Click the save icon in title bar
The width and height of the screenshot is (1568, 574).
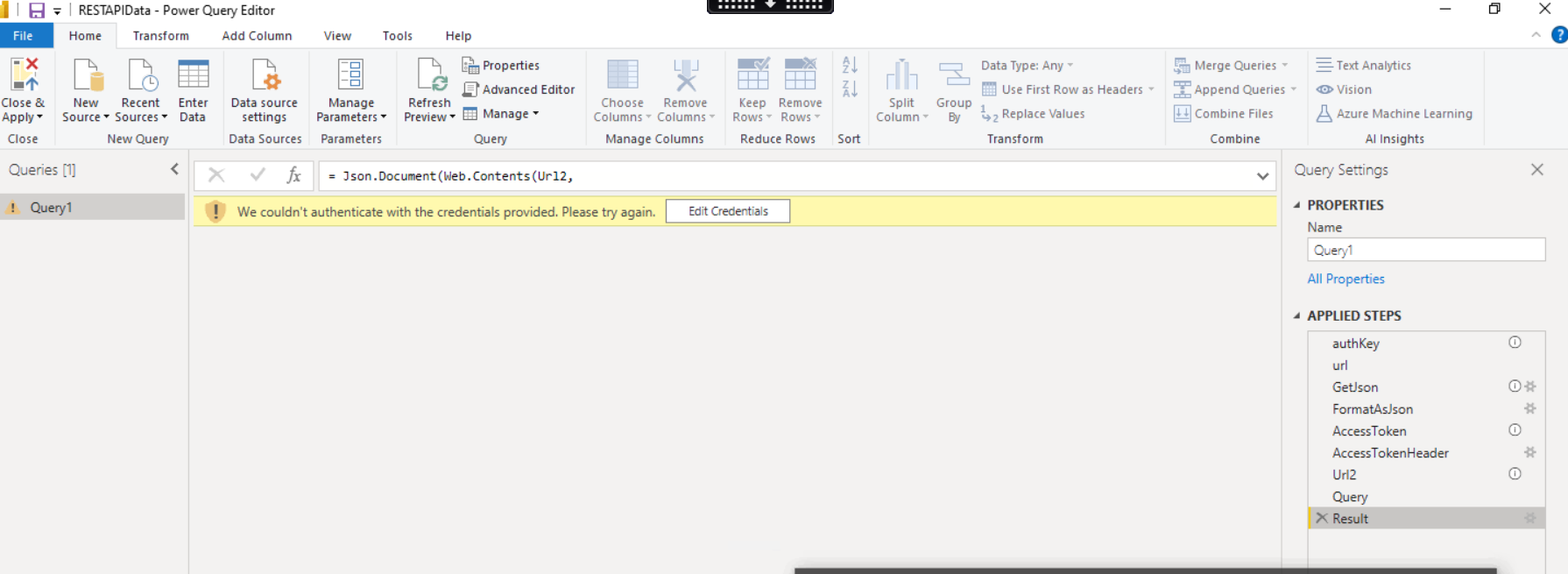(37, 11)
